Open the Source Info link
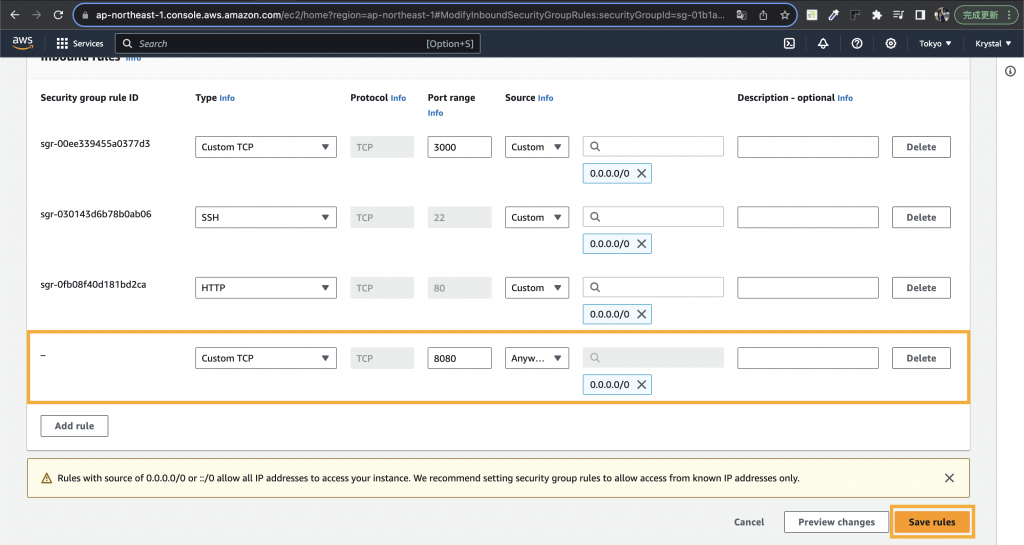This screenshot has width=1024, height=545. tap(545, 98)
